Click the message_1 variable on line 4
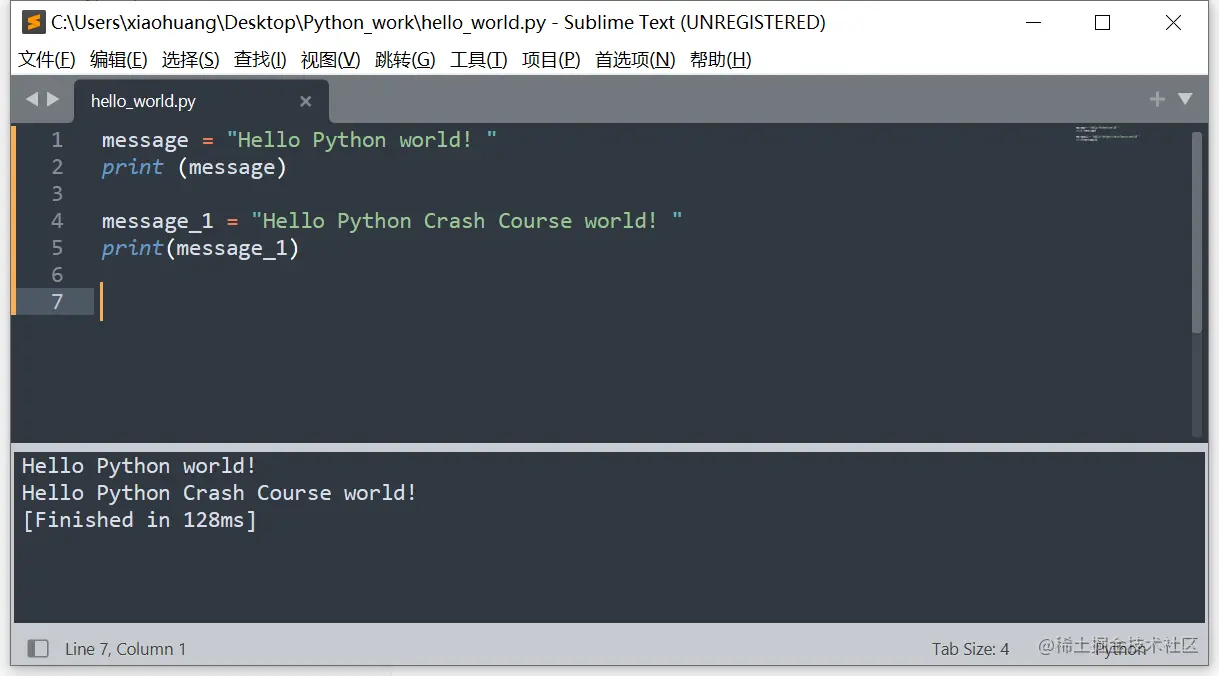Image resolution: width=1219 pixels, height=676 pixels. coord(158,221)
